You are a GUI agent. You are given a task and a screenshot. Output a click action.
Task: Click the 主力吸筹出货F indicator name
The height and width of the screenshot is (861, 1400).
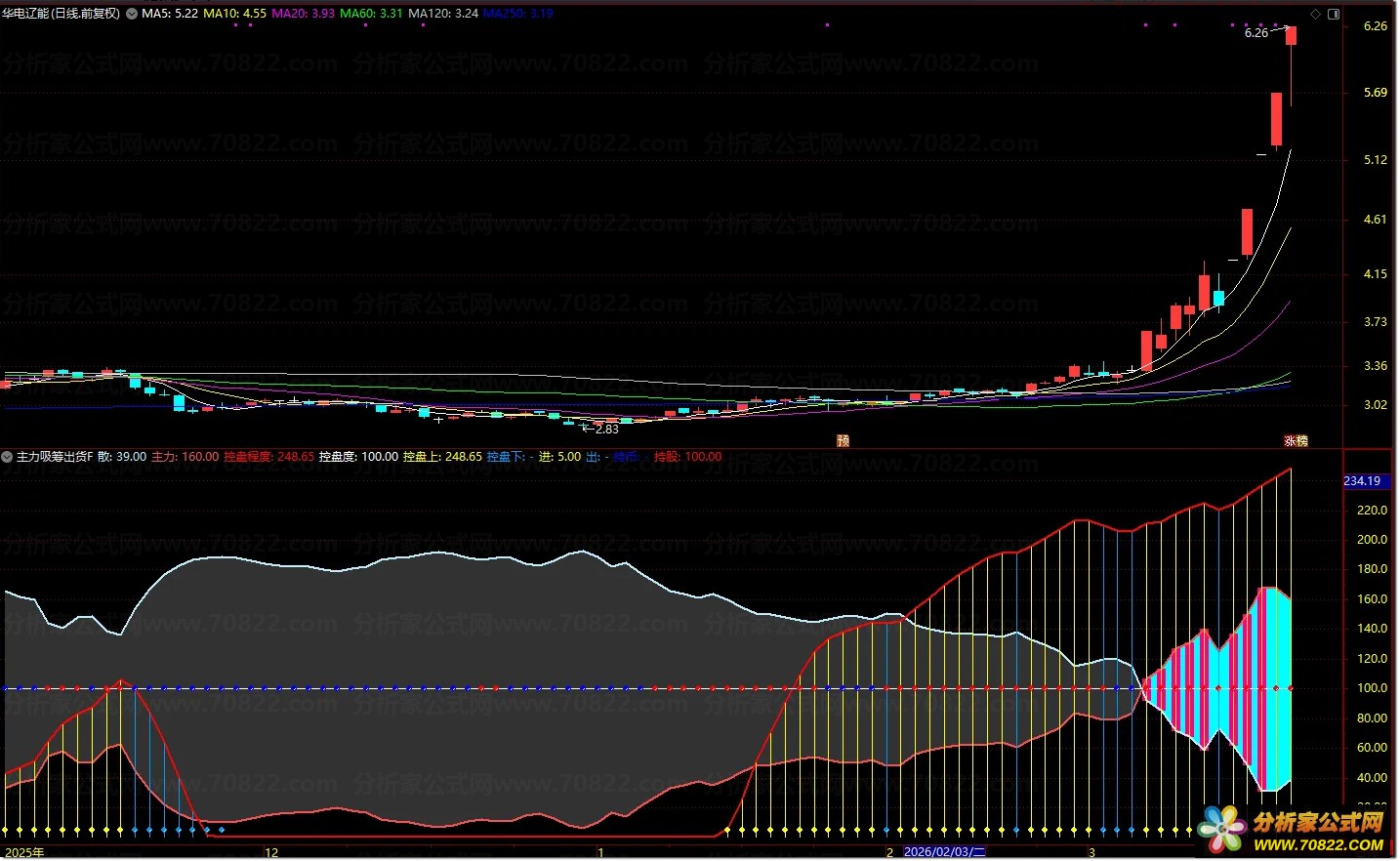pyautogui.click(x=55, y=456)
